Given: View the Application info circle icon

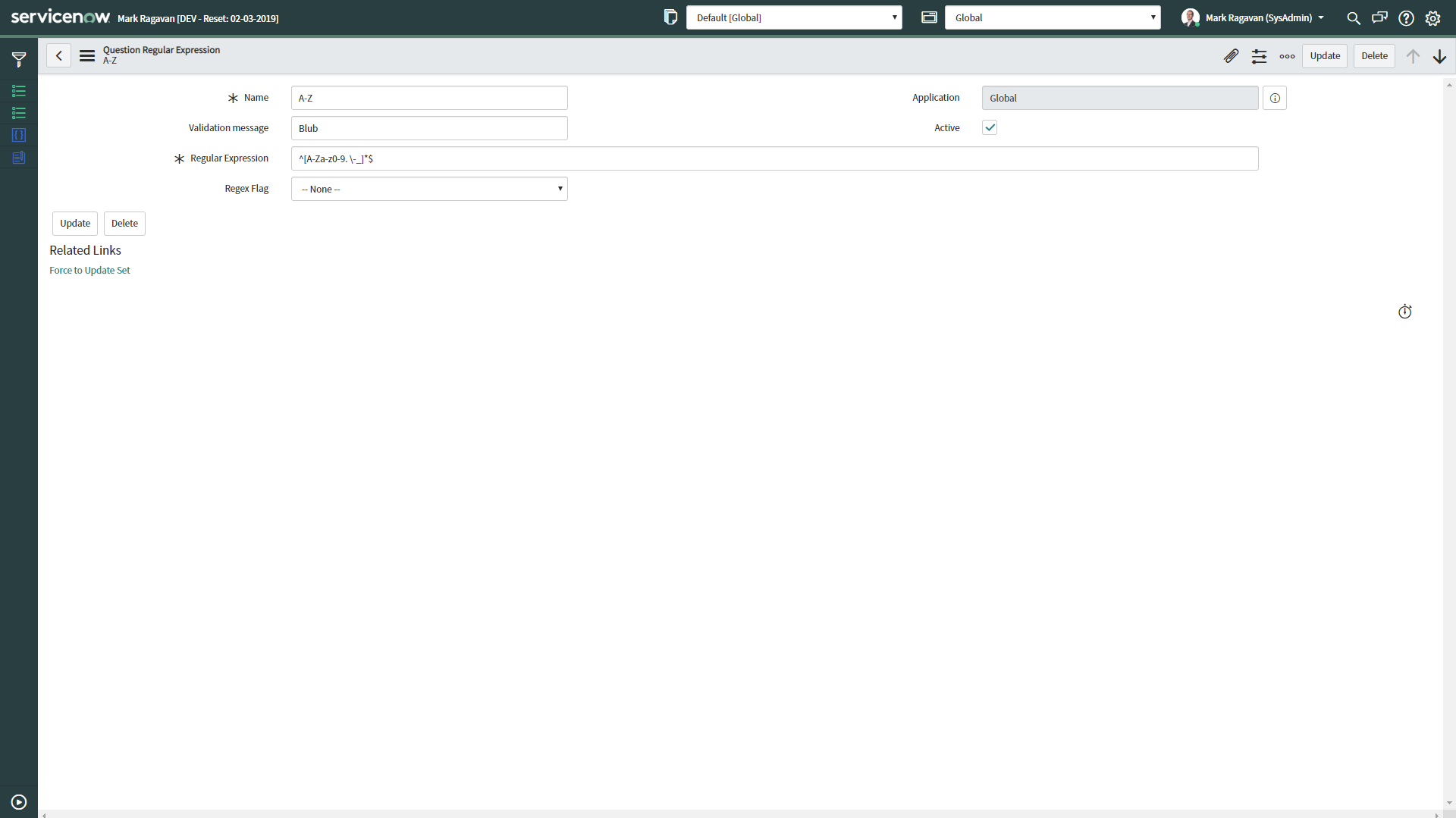Looking at the screenshot, I should 1274,98.
